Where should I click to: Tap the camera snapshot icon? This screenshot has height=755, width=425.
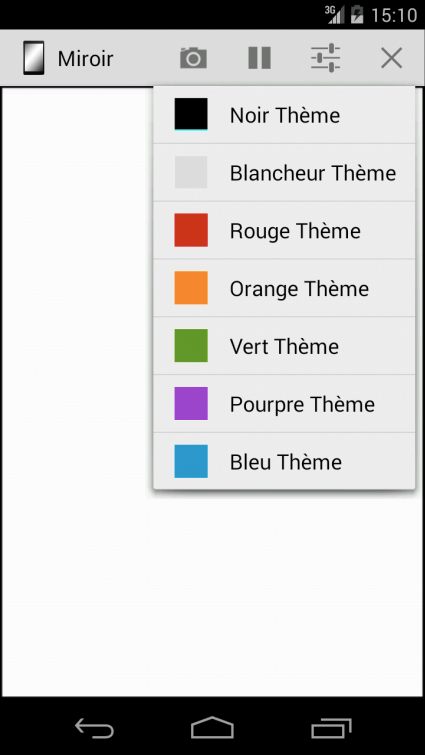click(x=193, y=58)
